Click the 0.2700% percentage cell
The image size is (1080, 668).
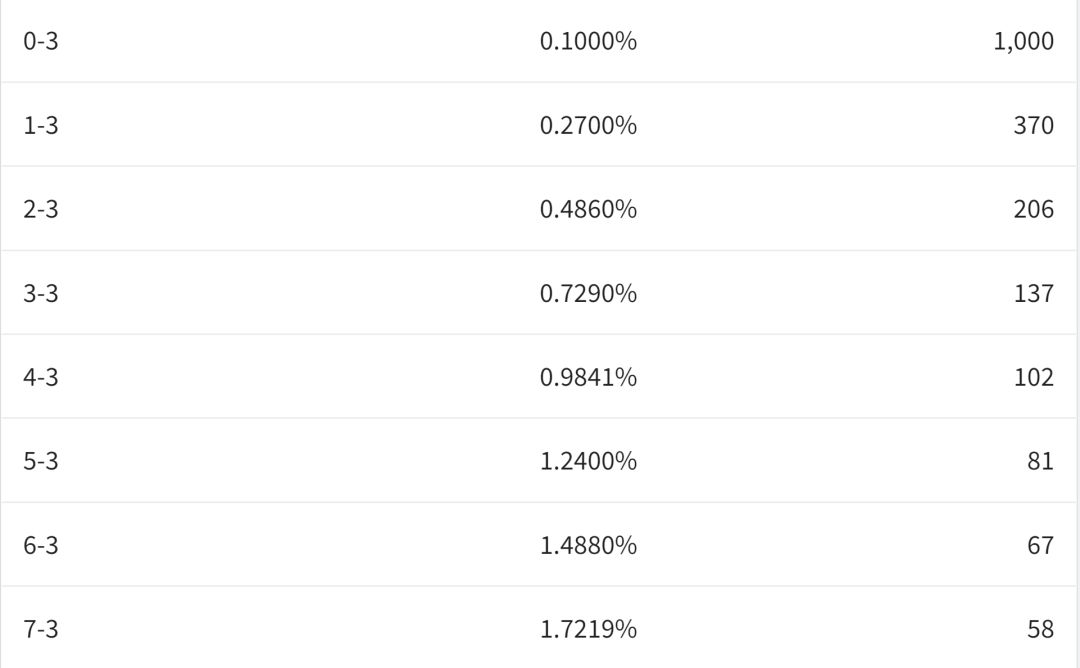point(588,125)
